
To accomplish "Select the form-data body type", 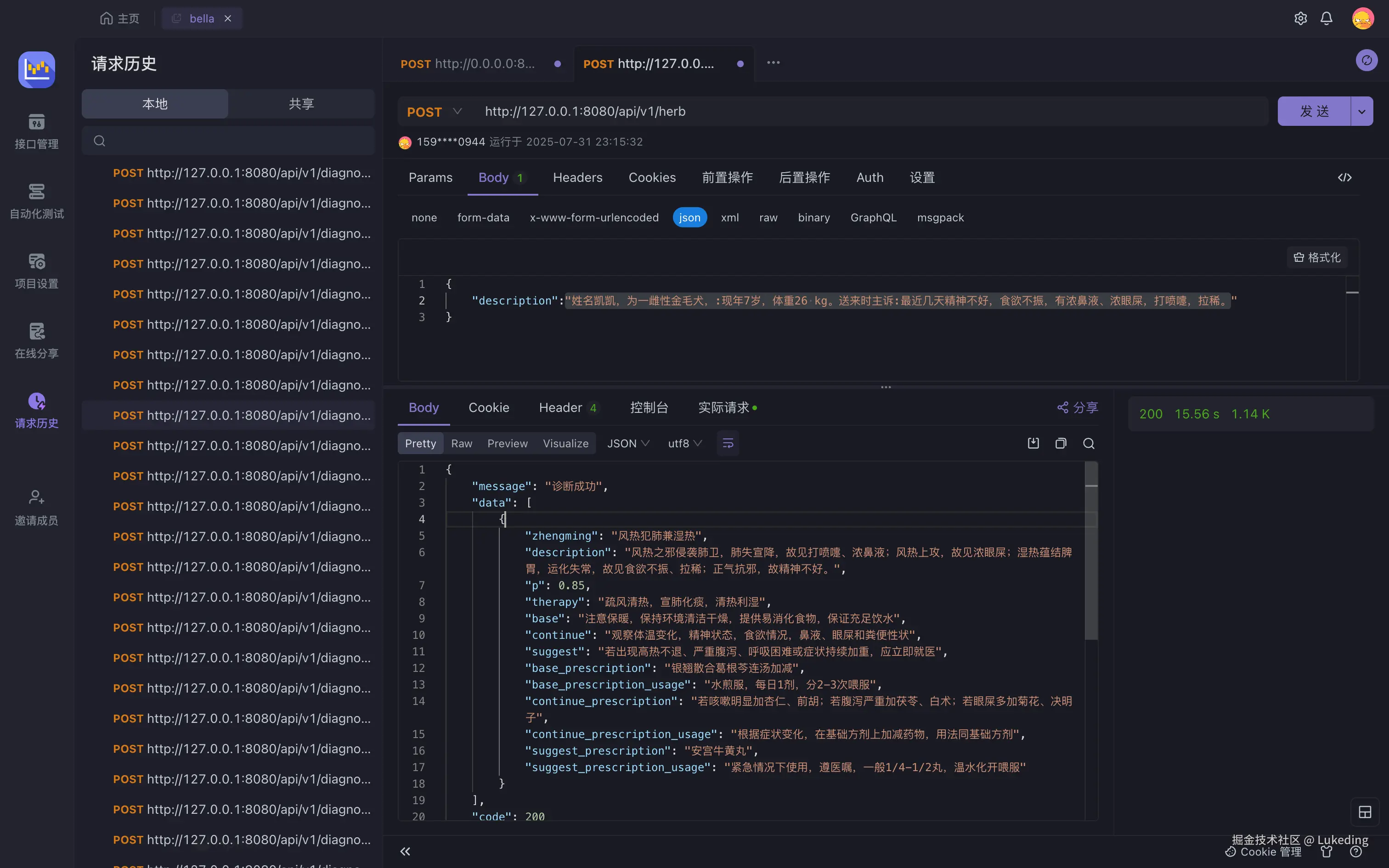I will click(x=483, y=217).
